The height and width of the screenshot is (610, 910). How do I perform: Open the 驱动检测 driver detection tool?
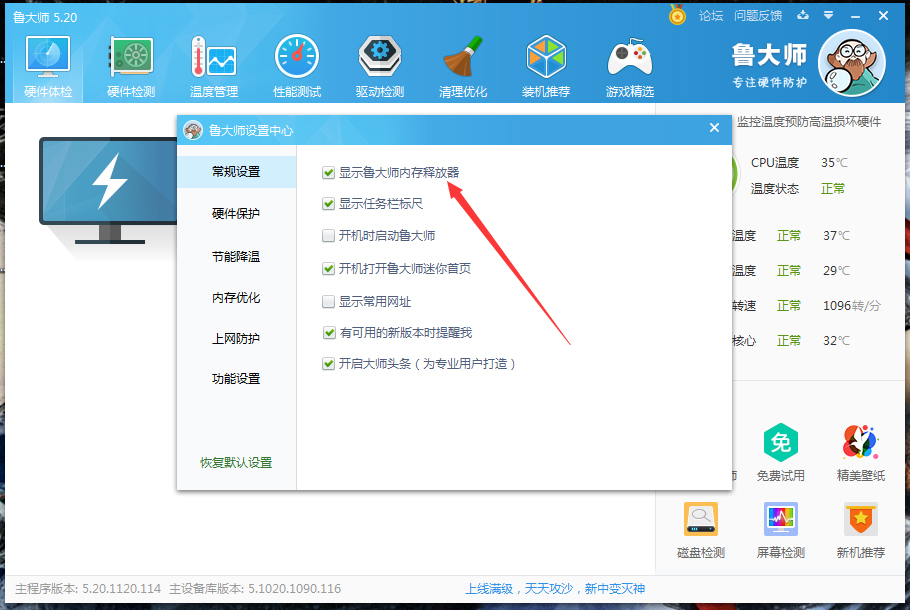coord(379,62)
